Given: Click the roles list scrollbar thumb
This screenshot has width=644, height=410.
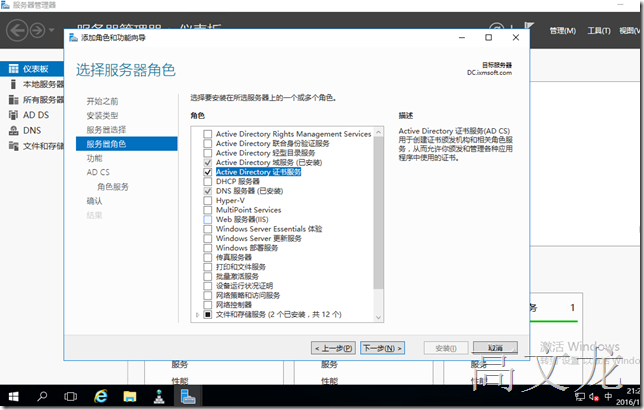Looking at the screenshot, I should tap(378, 213).
